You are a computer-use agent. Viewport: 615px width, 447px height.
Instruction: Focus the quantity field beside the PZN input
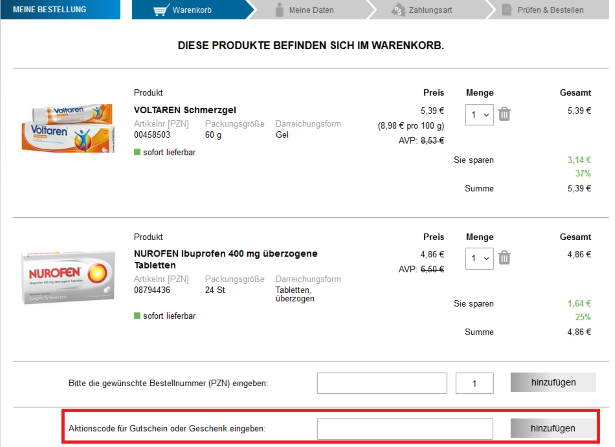point(475,383)
